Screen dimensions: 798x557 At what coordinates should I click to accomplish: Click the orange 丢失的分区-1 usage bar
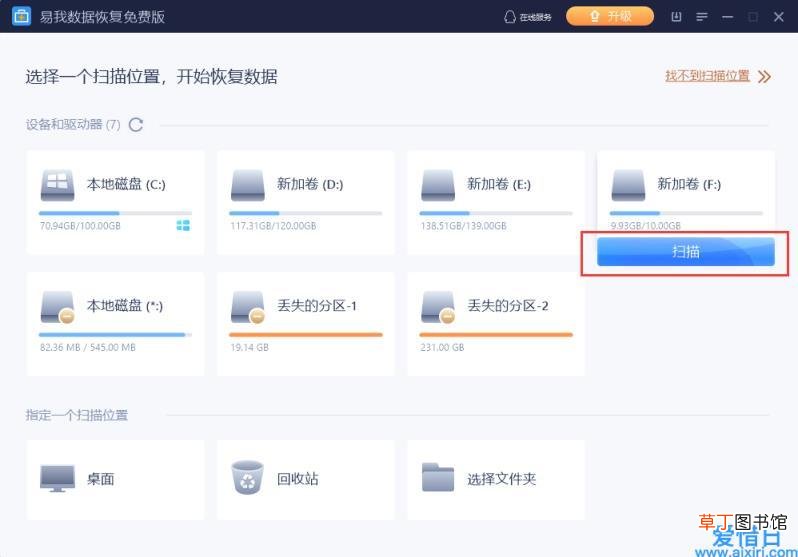point(306,335)
